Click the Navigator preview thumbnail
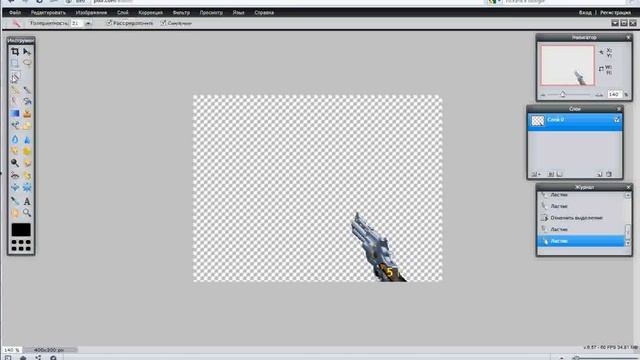This screenshot has width=640, height=360. (x=567, y=65)
